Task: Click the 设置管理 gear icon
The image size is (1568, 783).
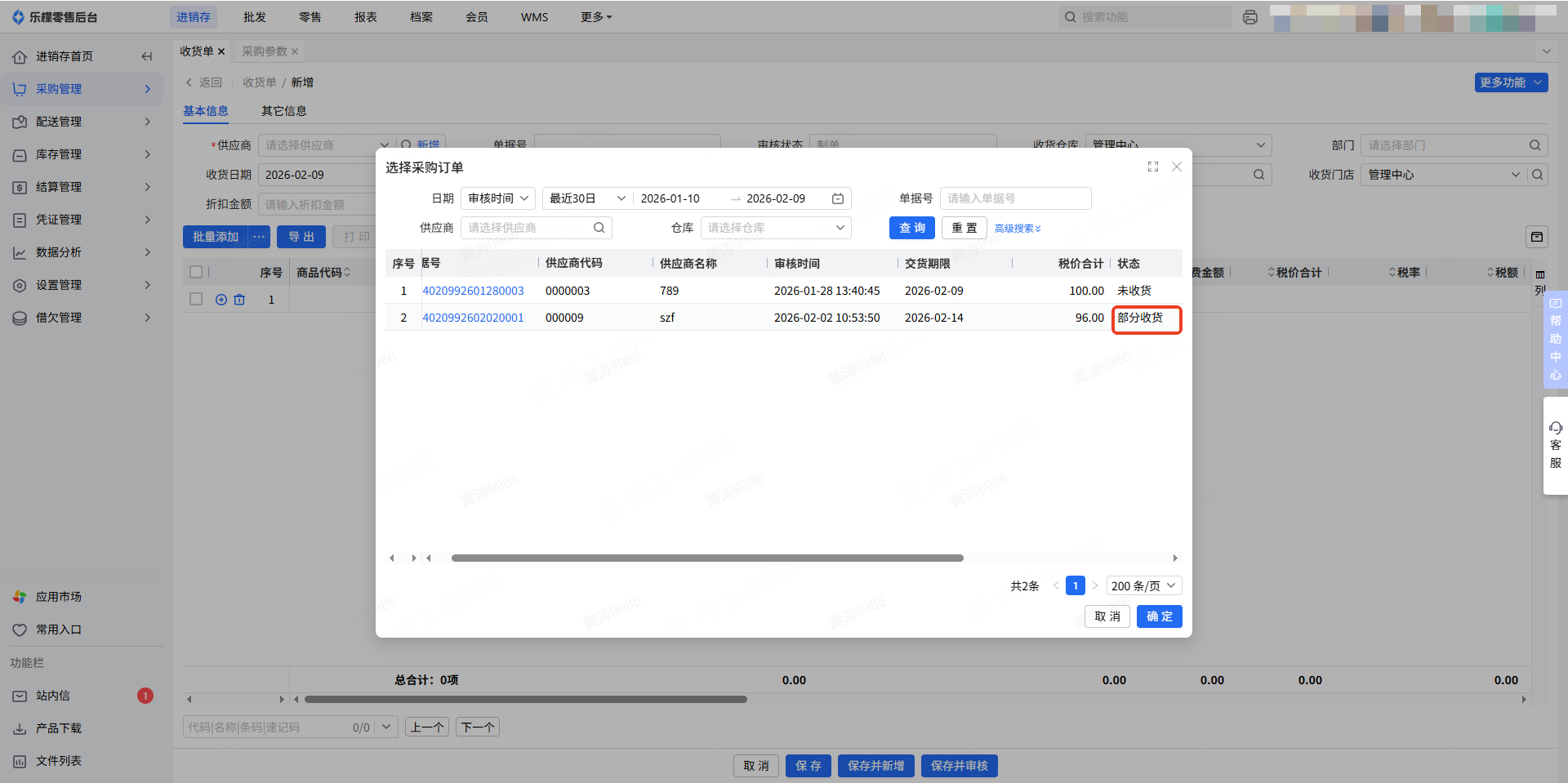Action: click(x=20, y=285)
